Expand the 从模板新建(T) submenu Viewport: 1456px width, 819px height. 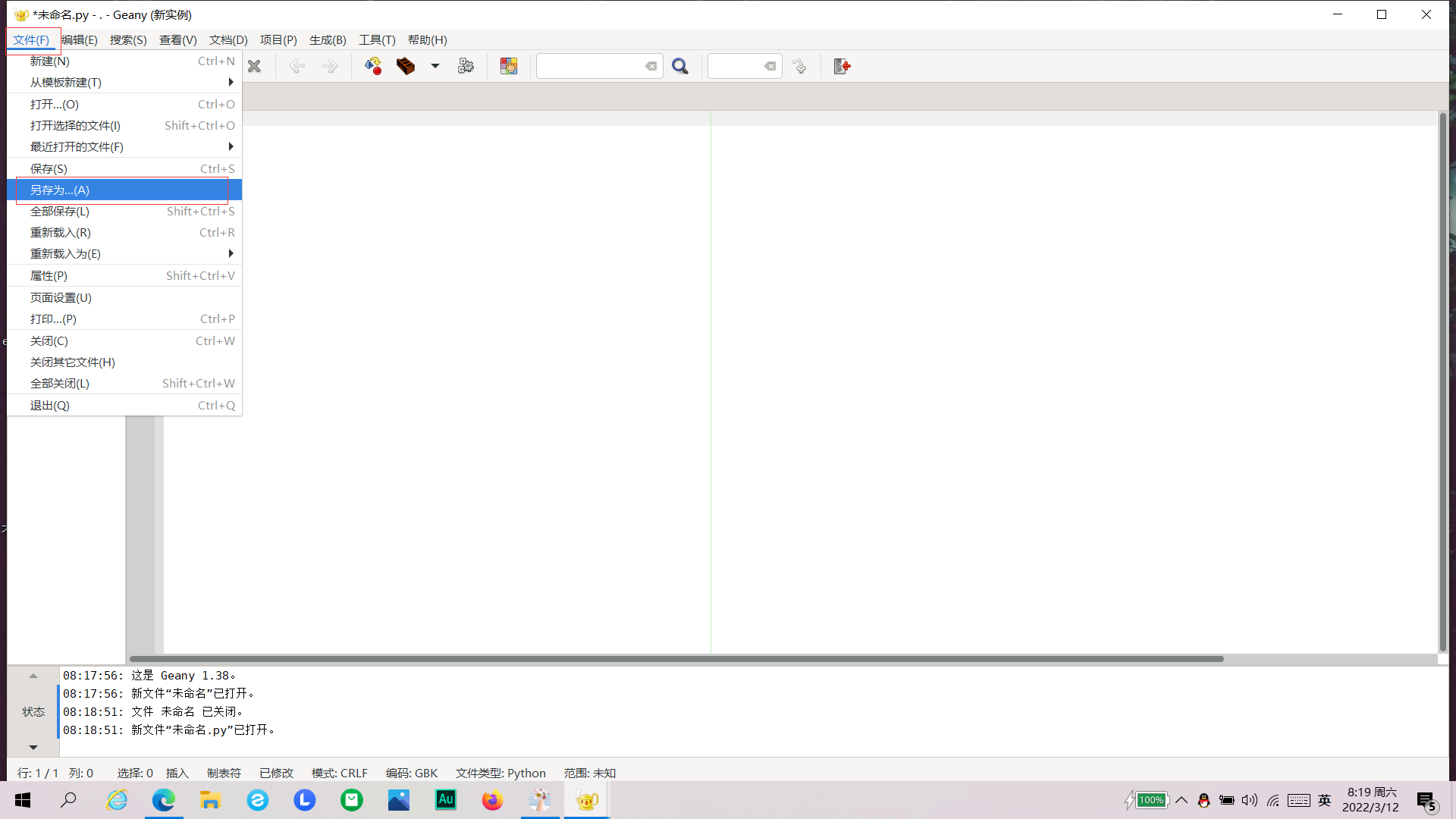point(124,82)
